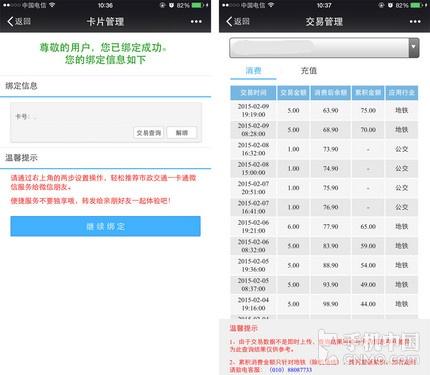
Task: Tap the battery icon on the right phone status bar
Action: pyautogui.click(x=417, y=5)
